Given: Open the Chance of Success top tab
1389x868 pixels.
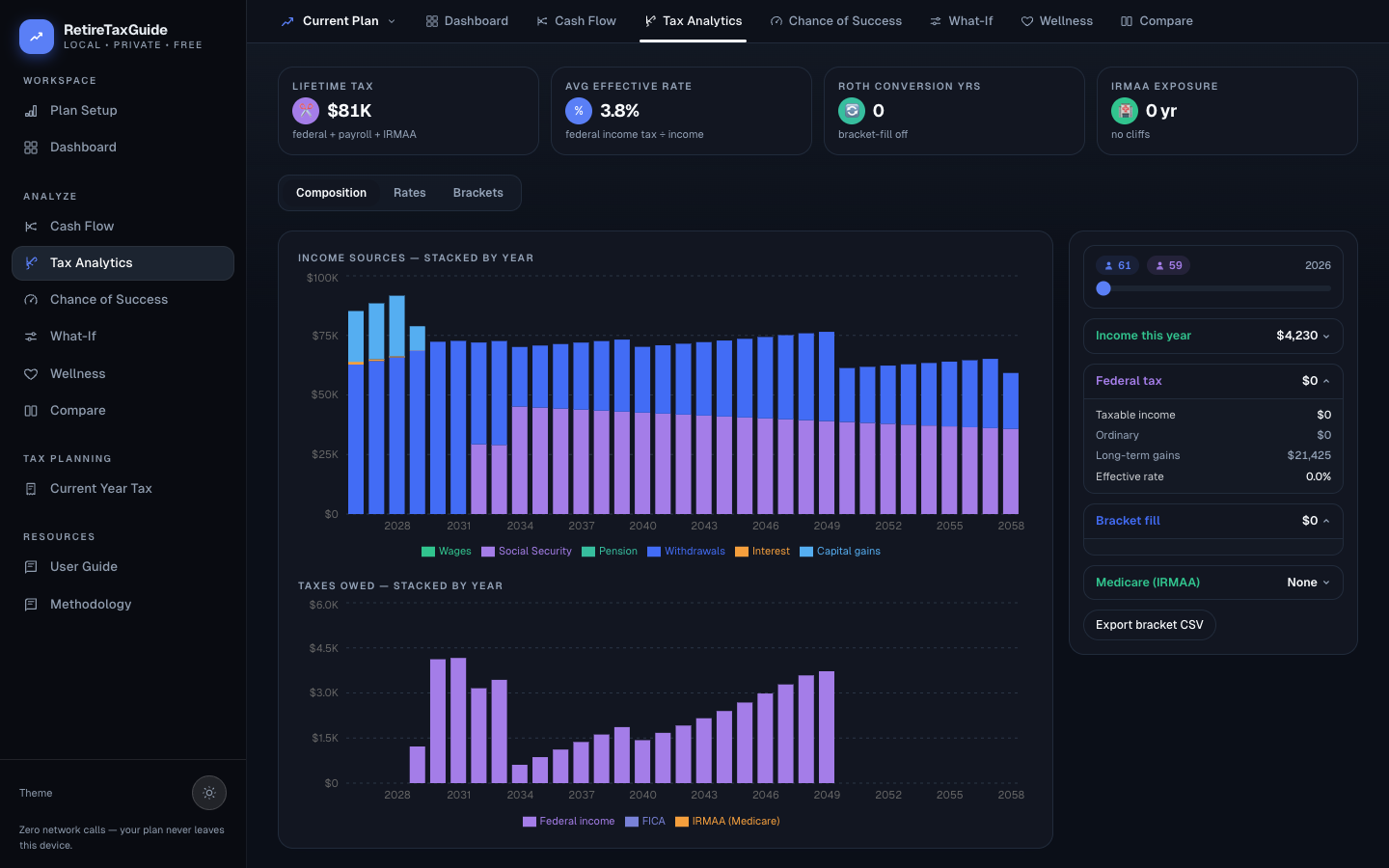Looking at the screenshot, I should click(x=836, y=21).
